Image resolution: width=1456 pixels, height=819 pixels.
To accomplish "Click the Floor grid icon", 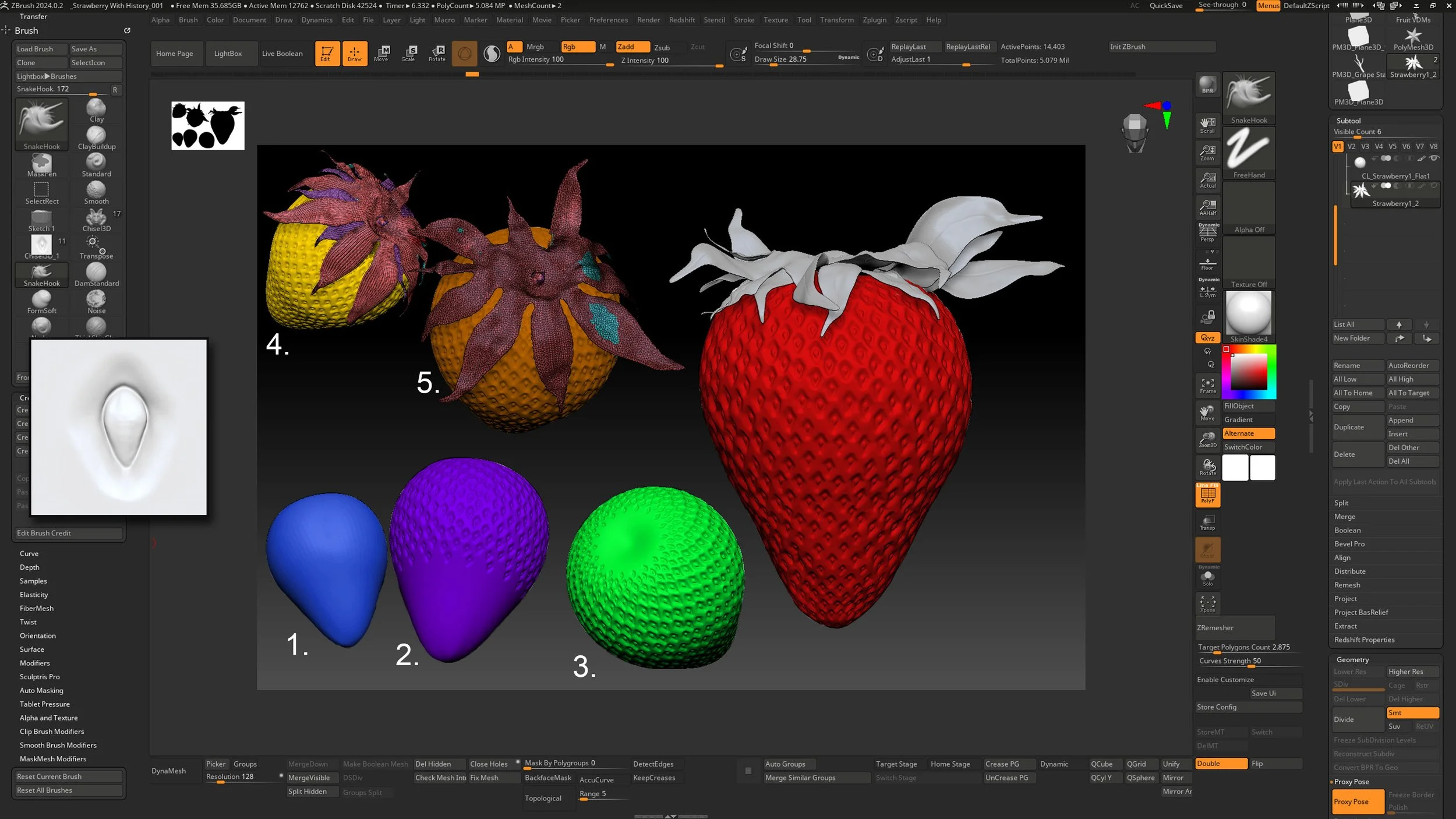I will pos(1207,264).
